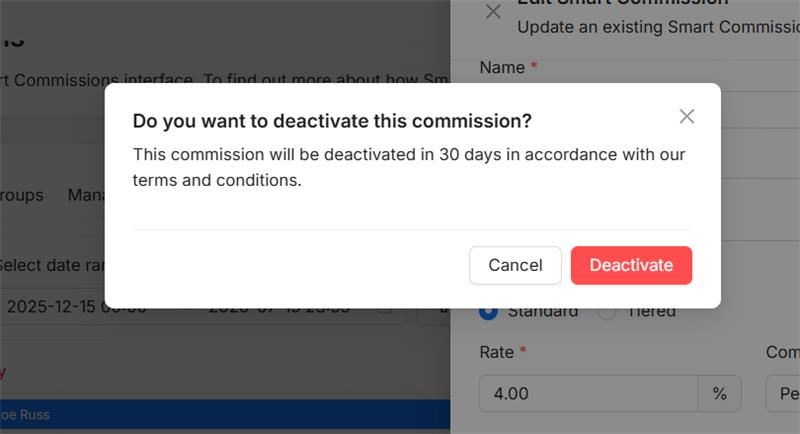Click the end date range field
This screenshot has height=434, width=800.
tap(280, 308)
